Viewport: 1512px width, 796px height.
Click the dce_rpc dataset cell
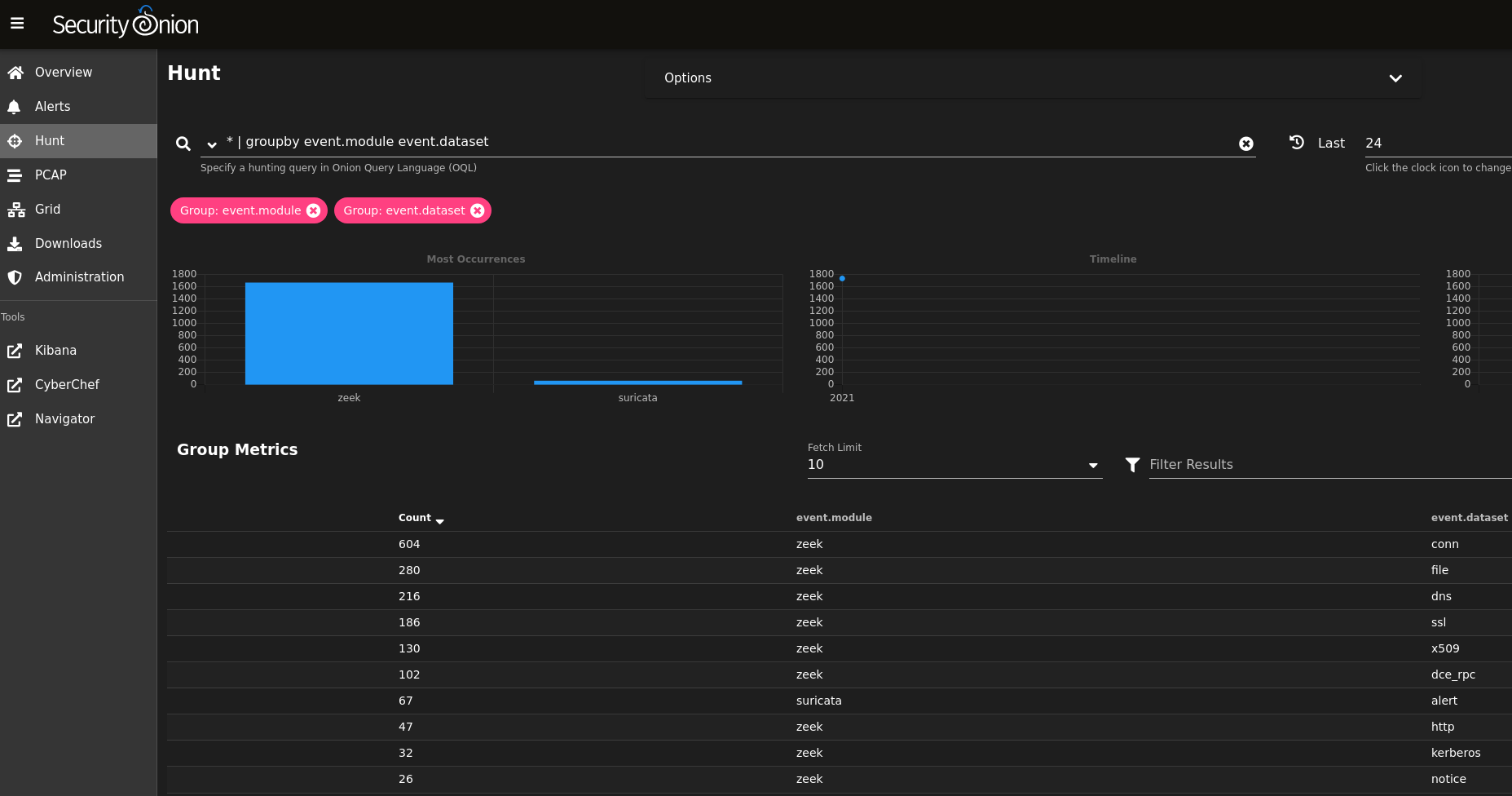[x=1453, y=675]
